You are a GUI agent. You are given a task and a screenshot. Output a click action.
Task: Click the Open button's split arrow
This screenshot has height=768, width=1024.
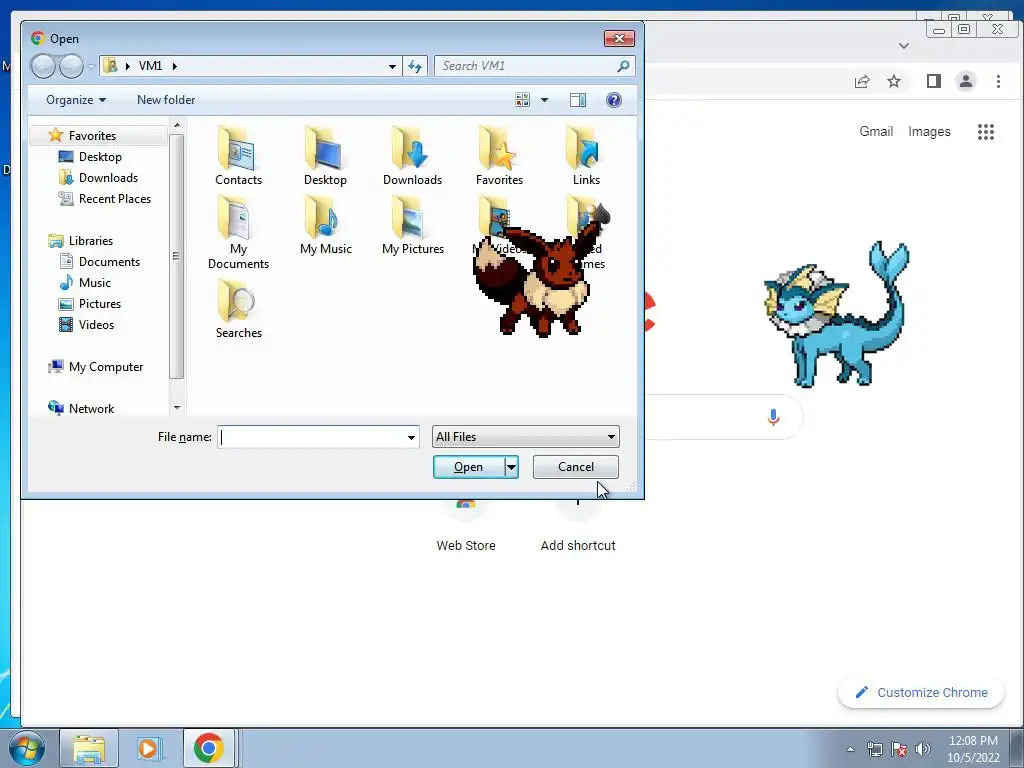pos(511,467)
